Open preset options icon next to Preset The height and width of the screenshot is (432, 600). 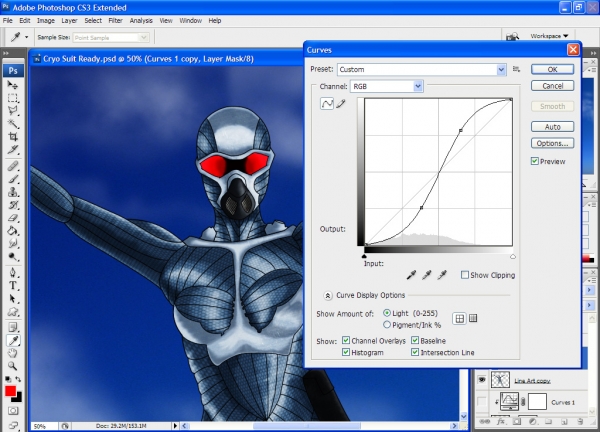coord(517,69)
